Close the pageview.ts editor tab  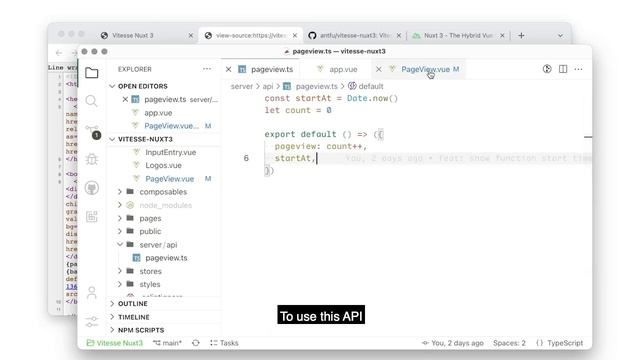229,69
